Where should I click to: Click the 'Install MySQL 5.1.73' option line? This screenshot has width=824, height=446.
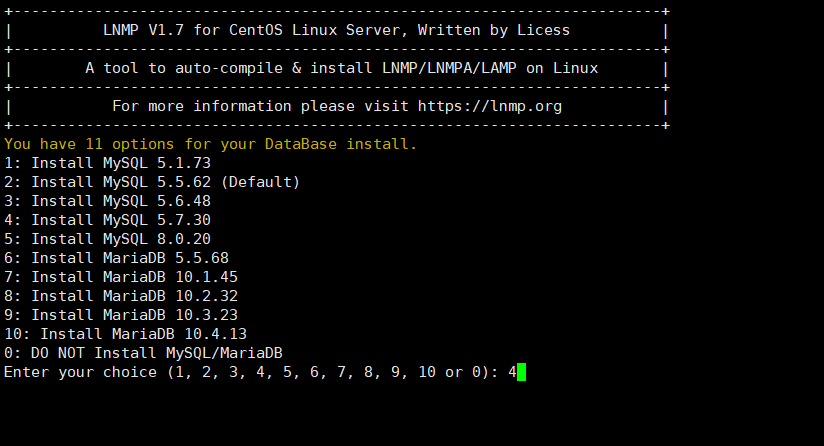108,163
